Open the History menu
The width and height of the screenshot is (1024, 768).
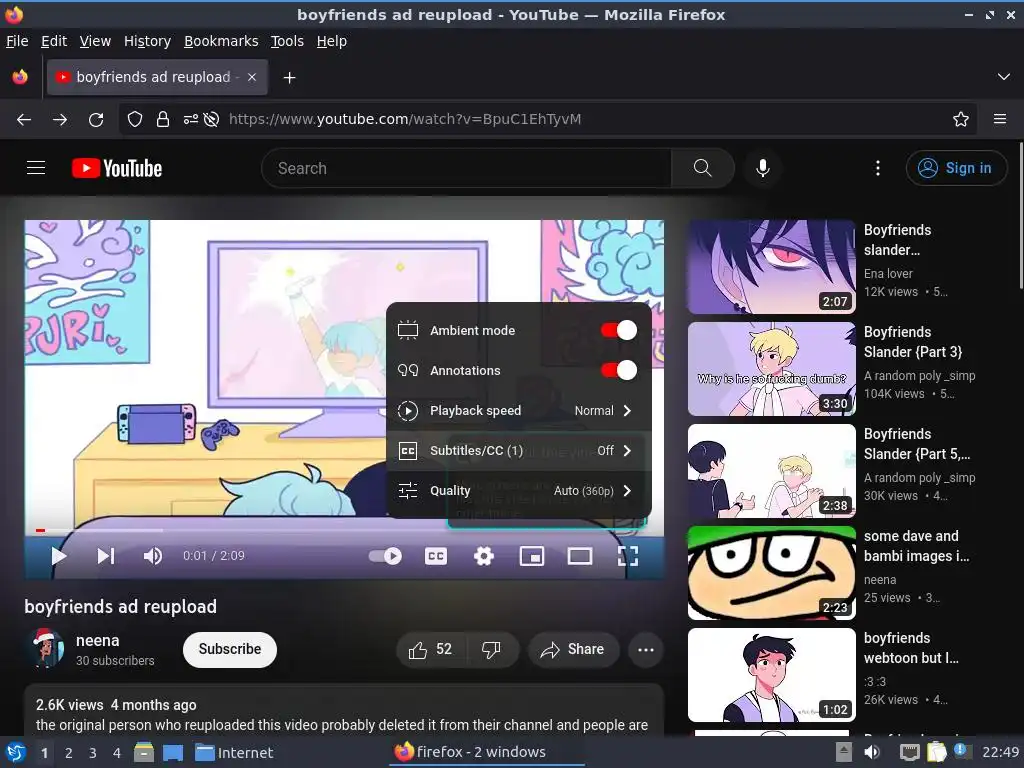(x=147, y=41)
